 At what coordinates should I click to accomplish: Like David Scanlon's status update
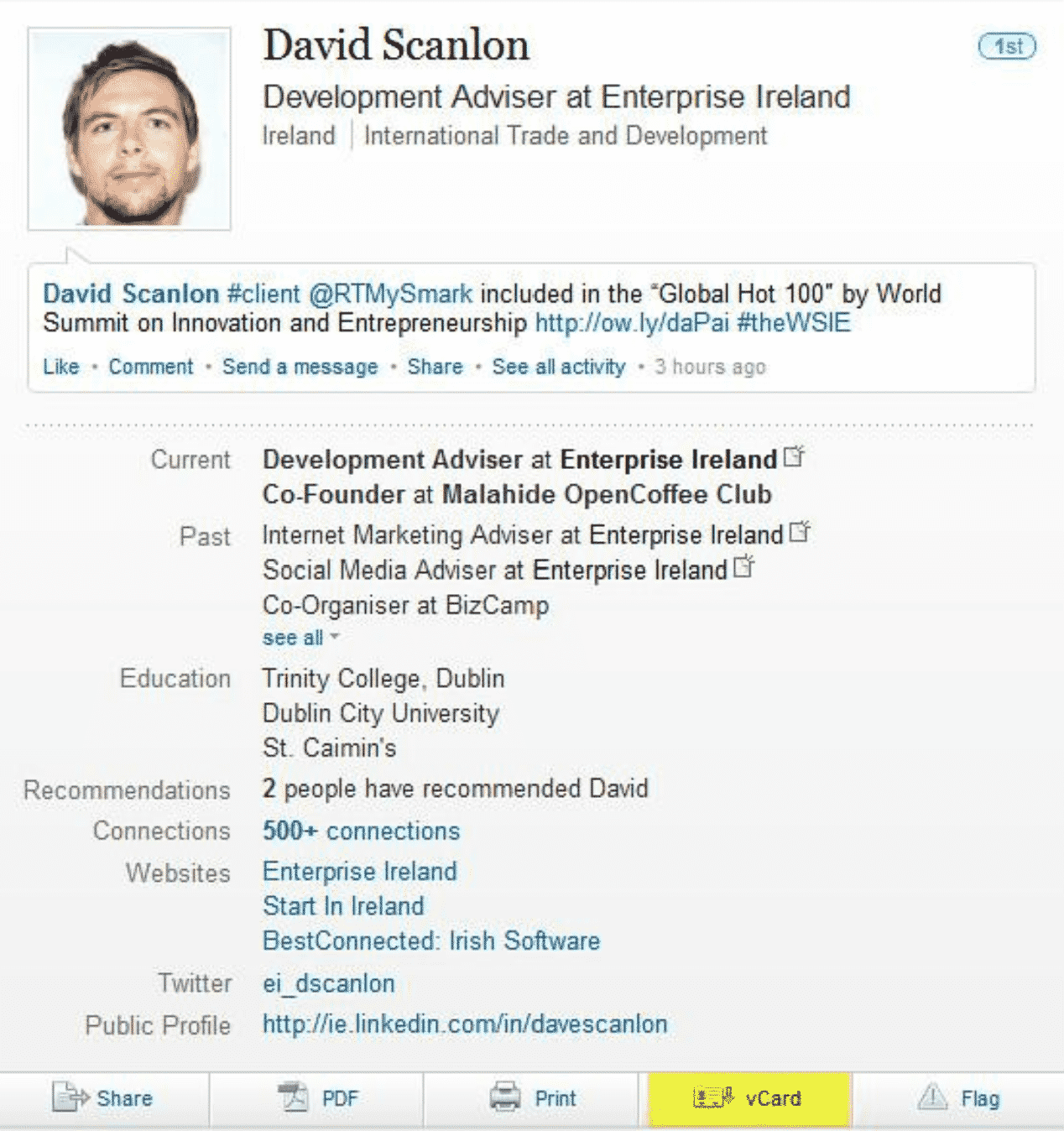tap(61, 367)
